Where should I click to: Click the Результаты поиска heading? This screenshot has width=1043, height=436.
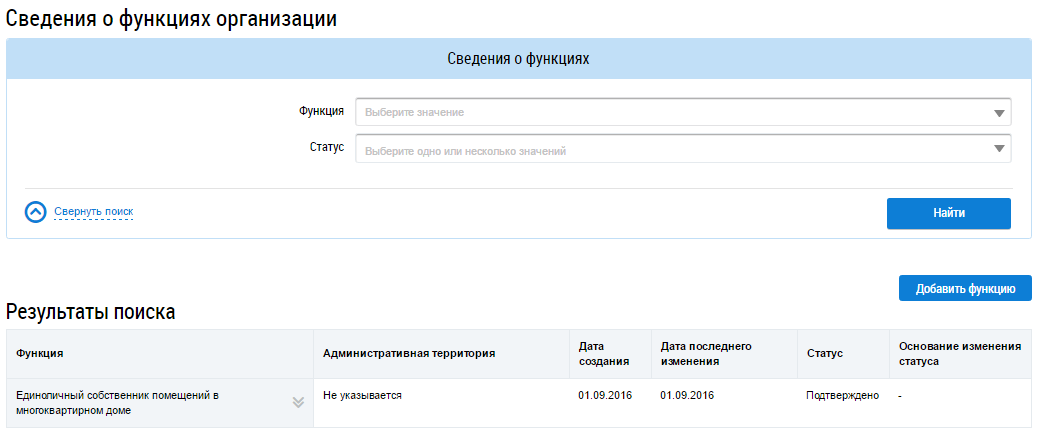click(91, 312)
